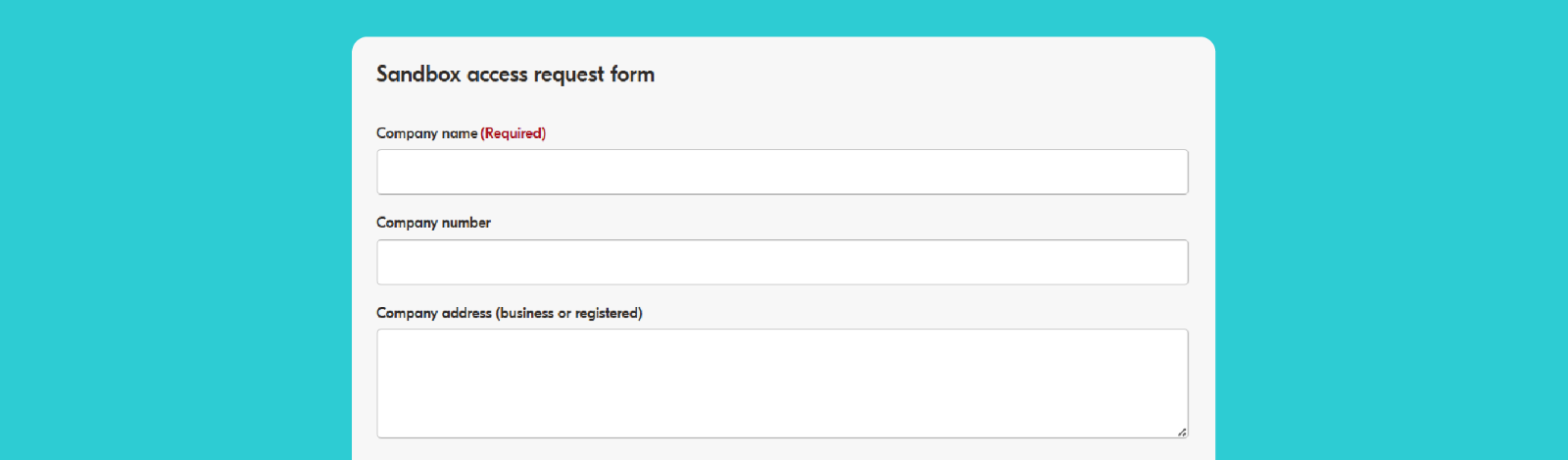This screenshot has height=460, width=1568.
Task: Click inside the Company address text area
Action: (x=782, y=383)
